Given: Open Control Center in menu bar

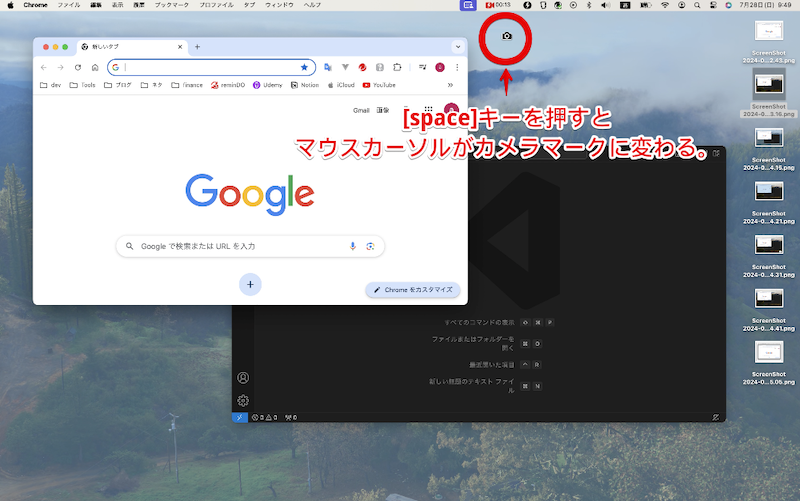Looking at the screenshot, I should 713,5.
